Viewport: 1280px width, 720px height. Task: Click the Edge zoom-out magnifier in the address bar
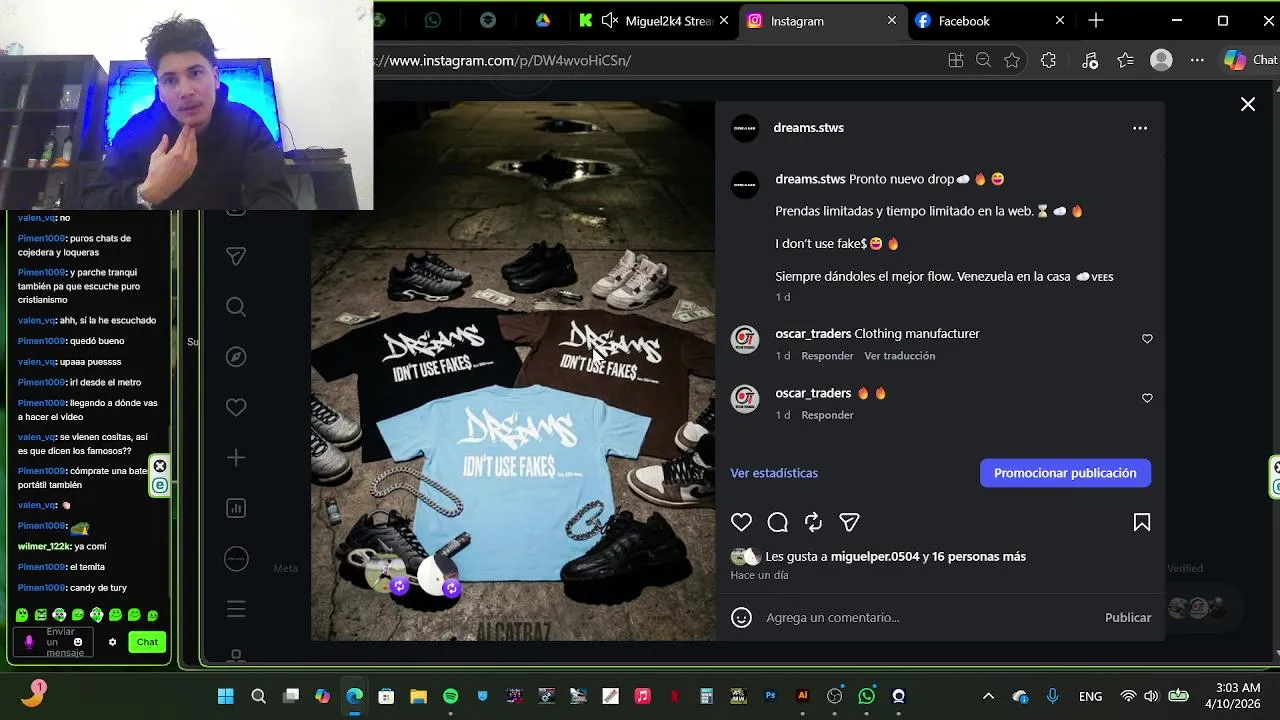point(983,60)
